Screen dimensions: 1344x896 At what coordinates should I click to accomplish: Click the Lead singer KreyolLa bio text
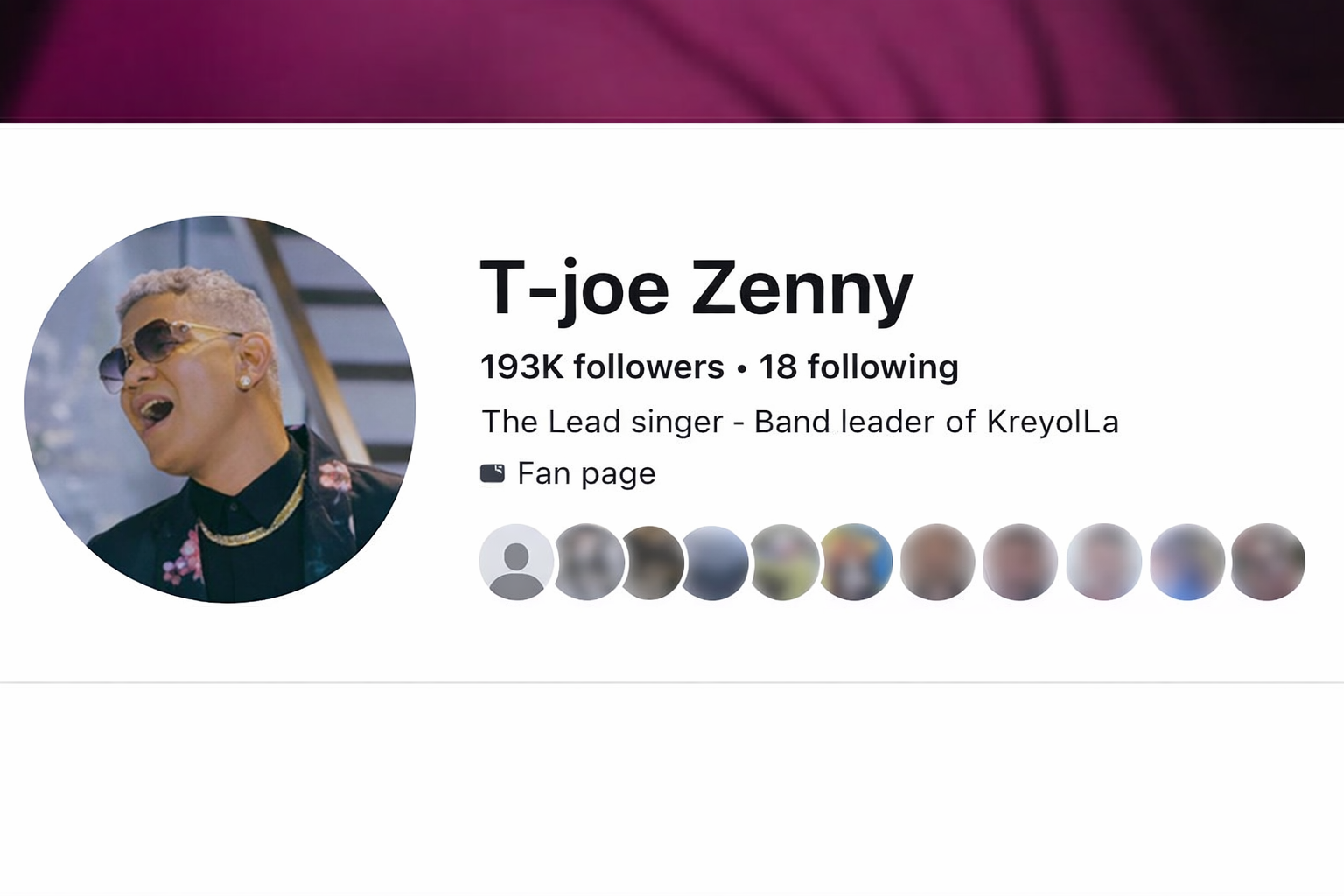click(800, 422)
